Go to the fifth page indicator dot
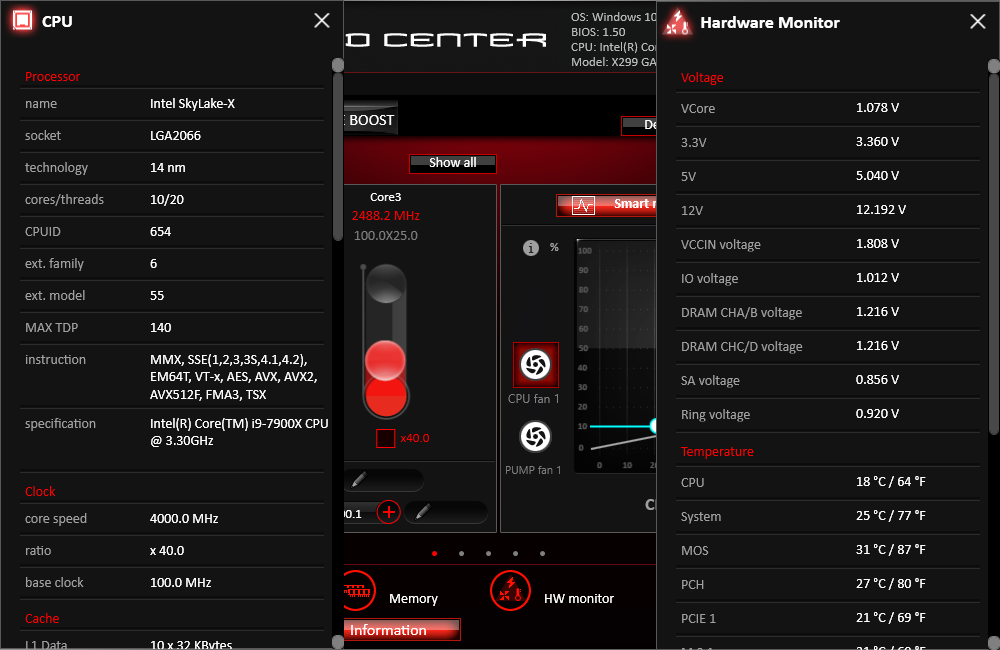 pyautogui.click(x=542, y=554)
